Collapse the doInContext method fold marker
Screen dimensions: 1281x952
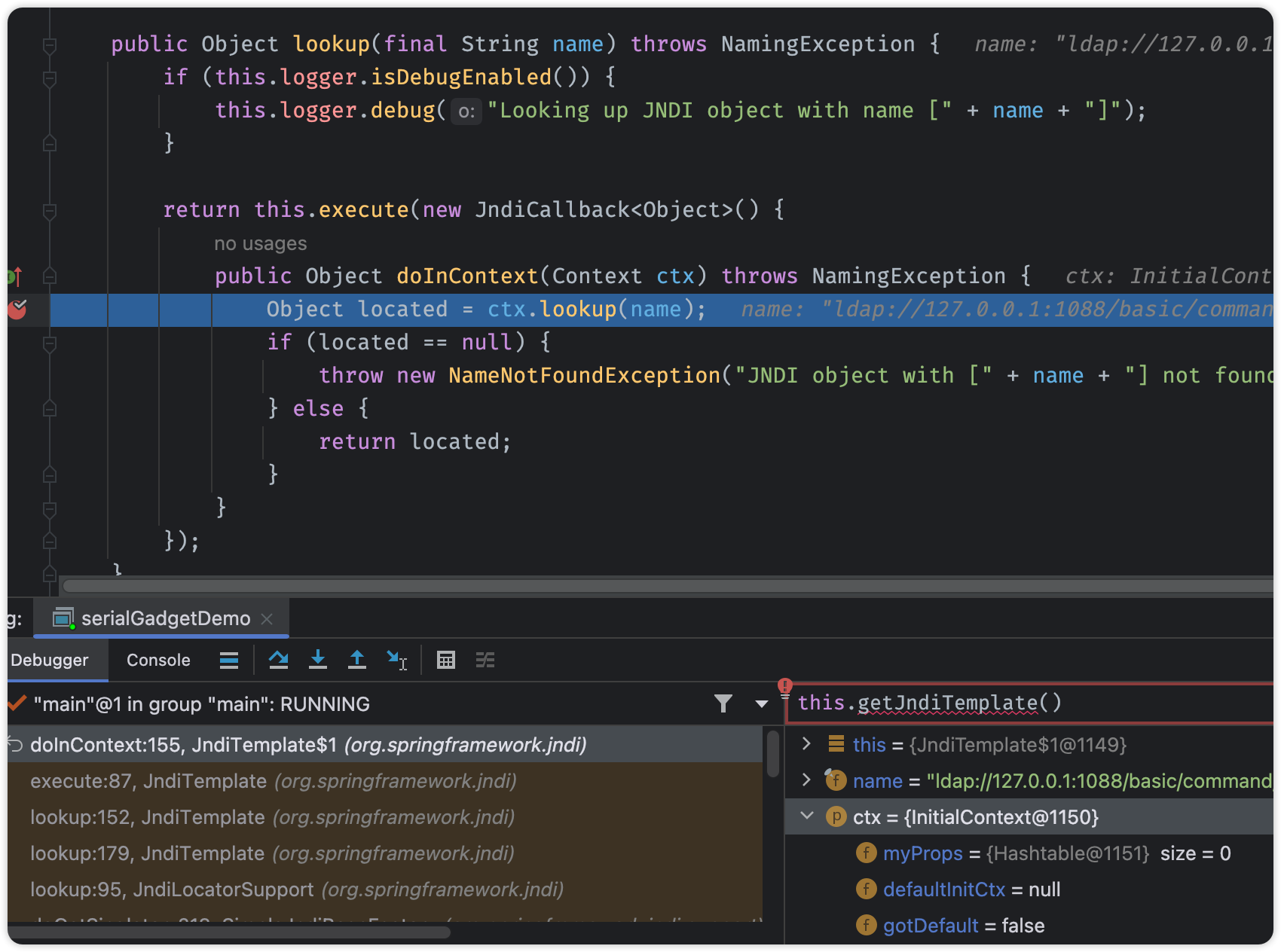click(50, 276)
